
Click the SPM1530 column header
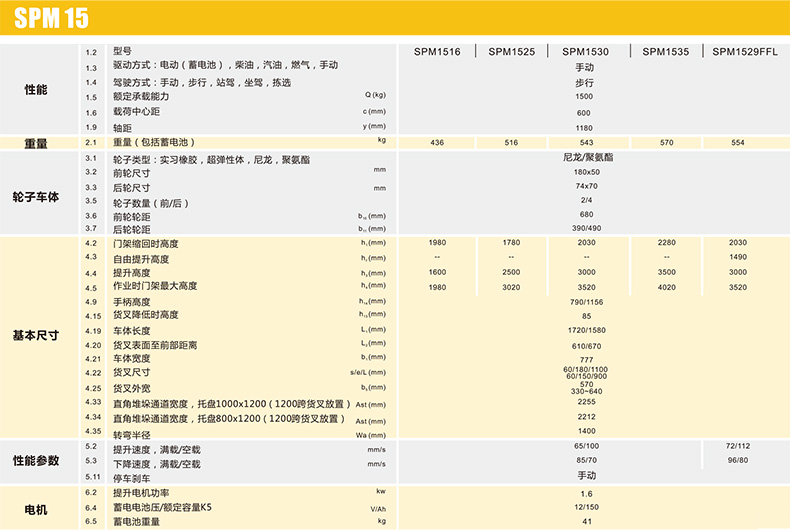(x=585, y=51)
